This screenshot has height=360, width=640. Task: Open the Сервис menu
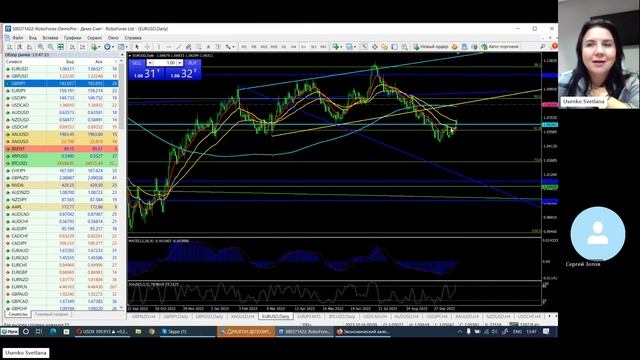[95, 38]
